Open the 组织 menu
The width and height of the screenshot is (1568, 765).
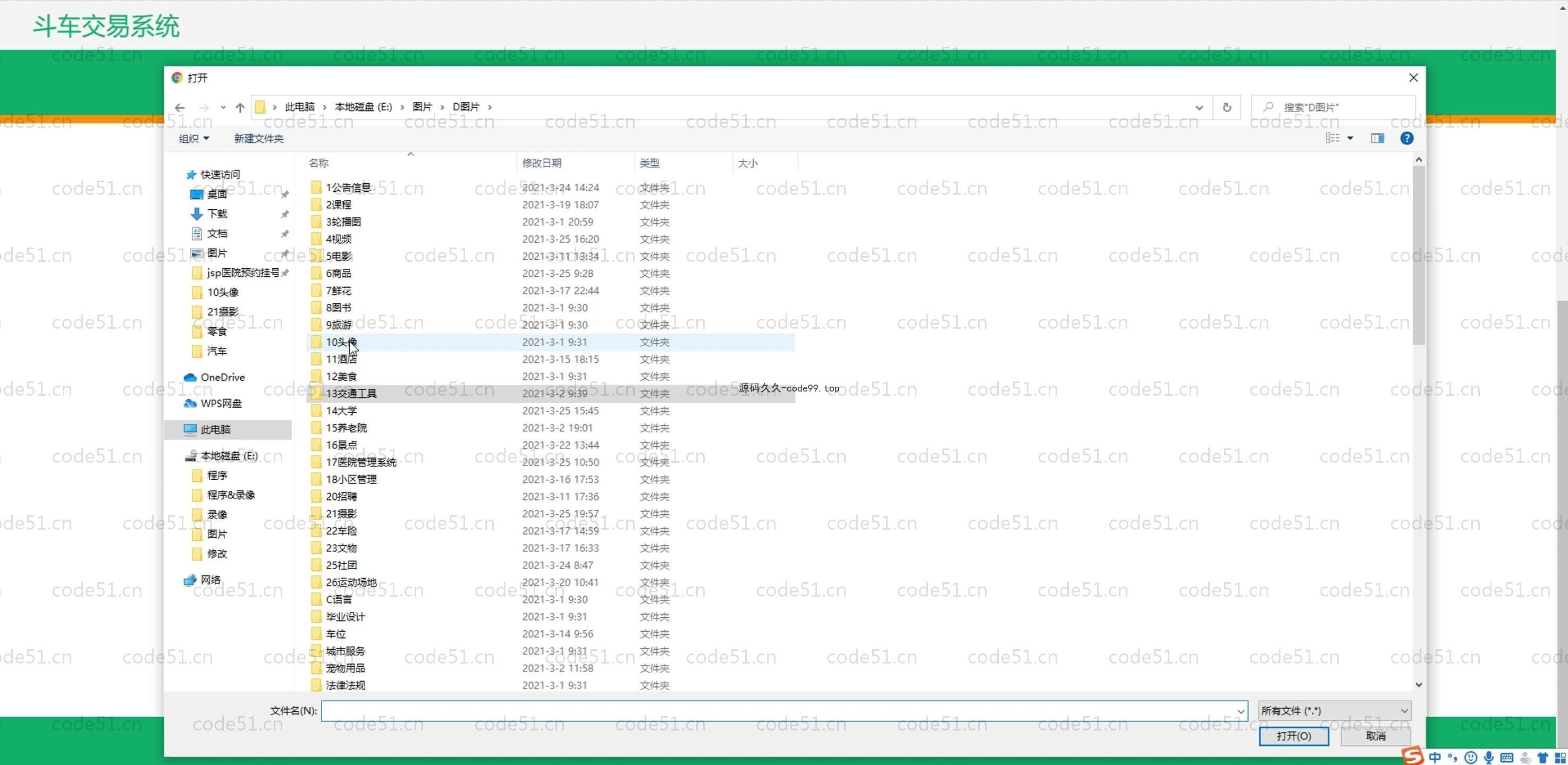click(x=193, y=139)
